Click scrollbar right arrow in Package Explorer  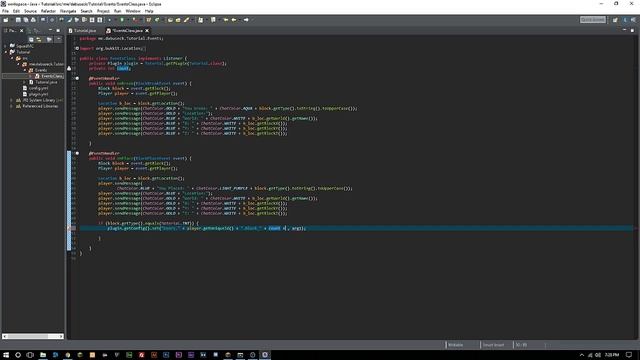tap(61, 336)
